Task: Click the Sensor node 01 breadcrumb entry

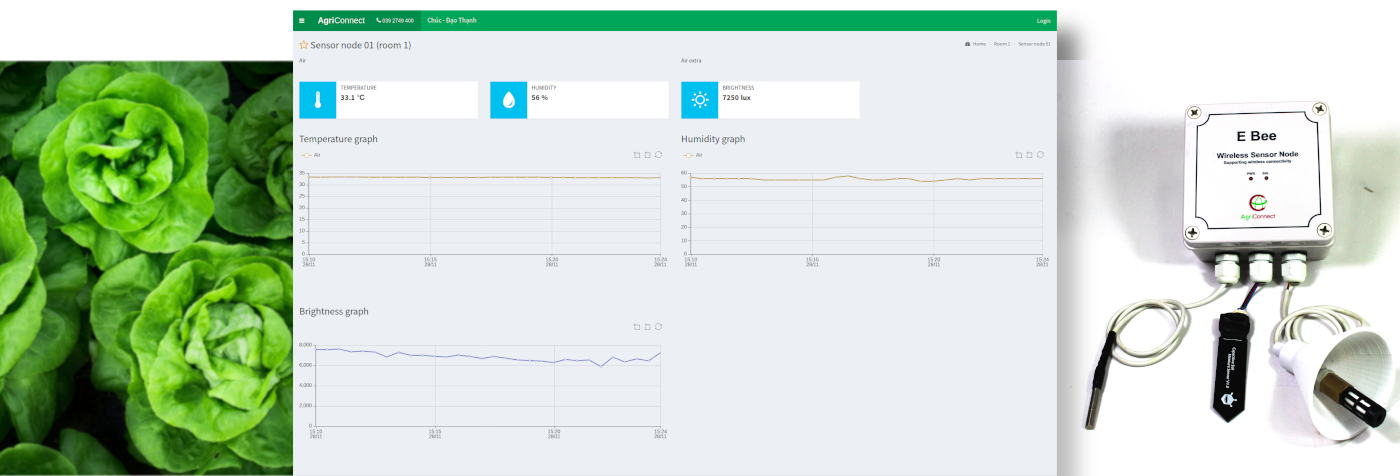Action: click(x=1034, y=44)
